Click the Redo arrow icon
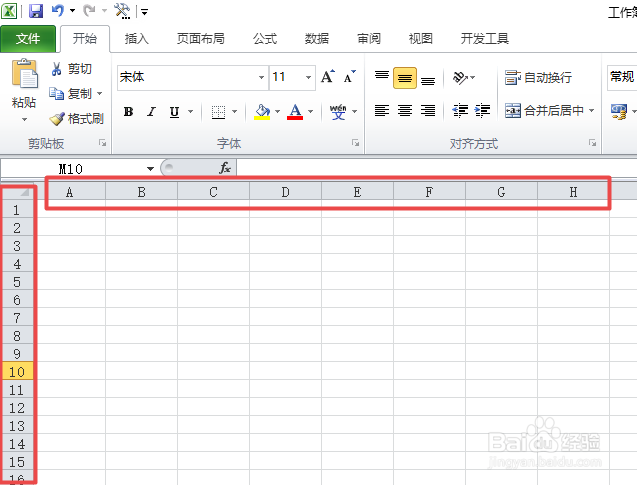The height and width of the screenshot is (485, 637). [89, 11]
